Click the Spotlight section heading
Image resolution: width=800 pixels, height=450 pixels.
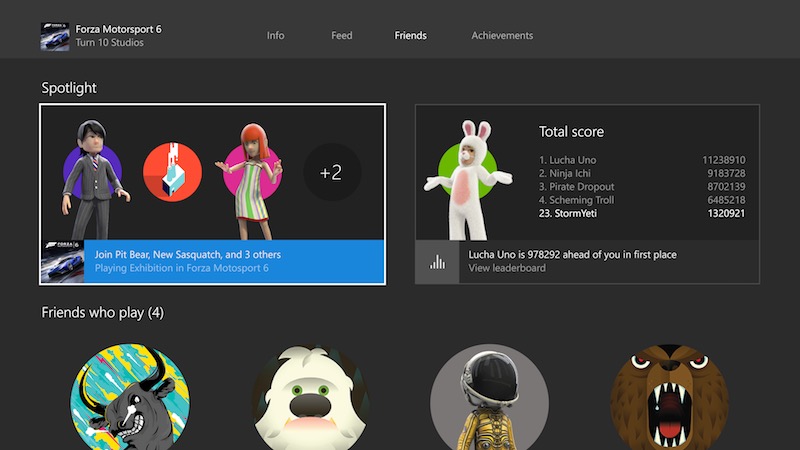click(x=69, y=88)
